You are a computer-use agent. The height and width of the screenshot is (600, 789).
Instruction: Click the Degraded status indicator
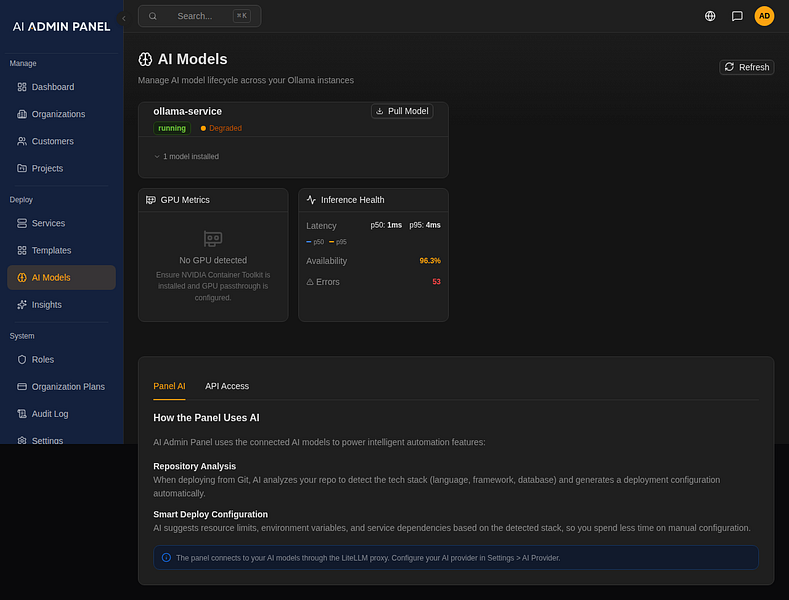(221, 128)
